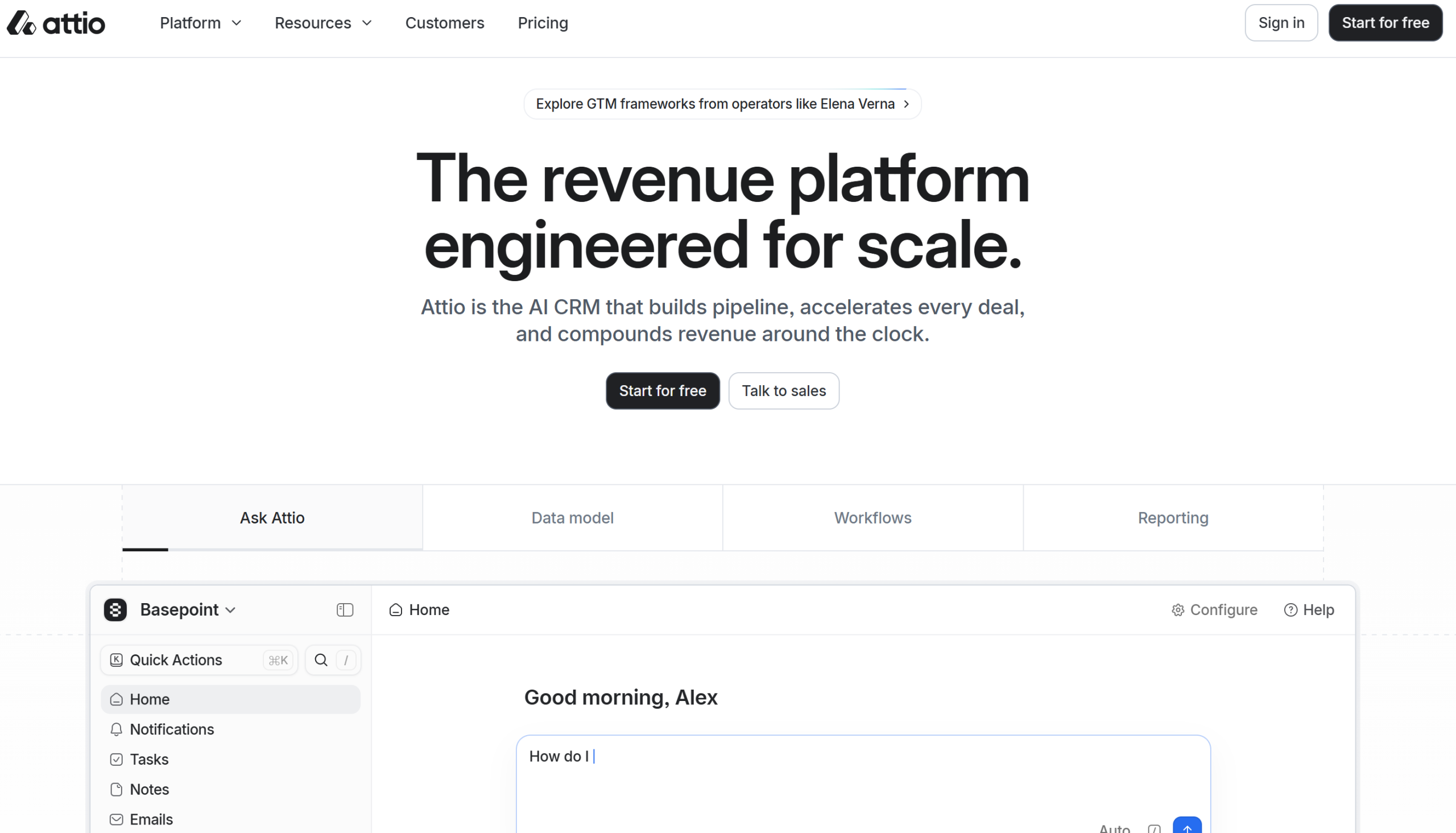The image size is (1456, 833).
Task: Click the Talk to sales button
Action: point(784,391)
